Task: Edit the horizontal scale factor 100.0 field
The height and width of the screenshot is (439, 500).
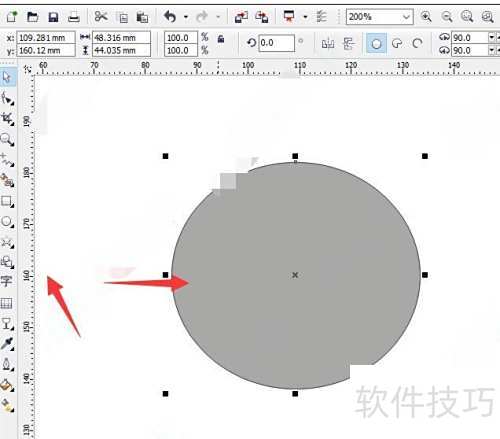Action: (x=181, y=38)
